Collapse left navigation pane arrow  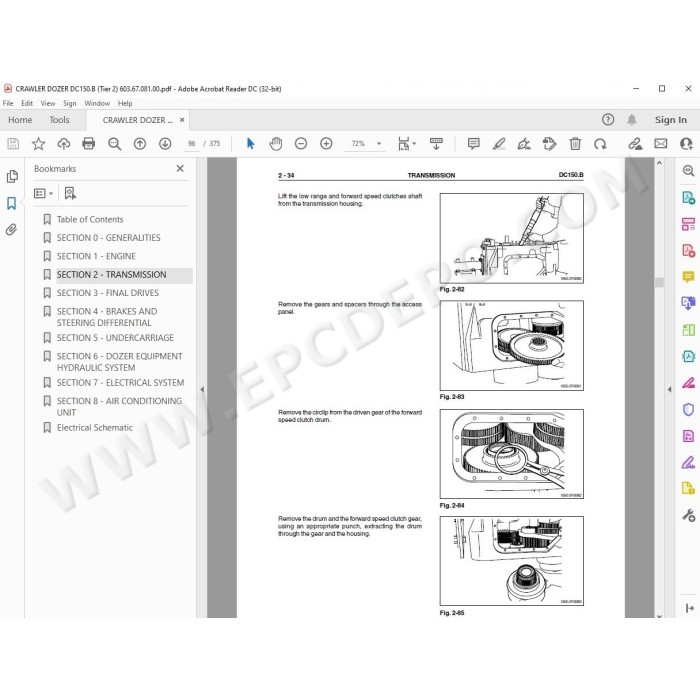click(202, 389)
